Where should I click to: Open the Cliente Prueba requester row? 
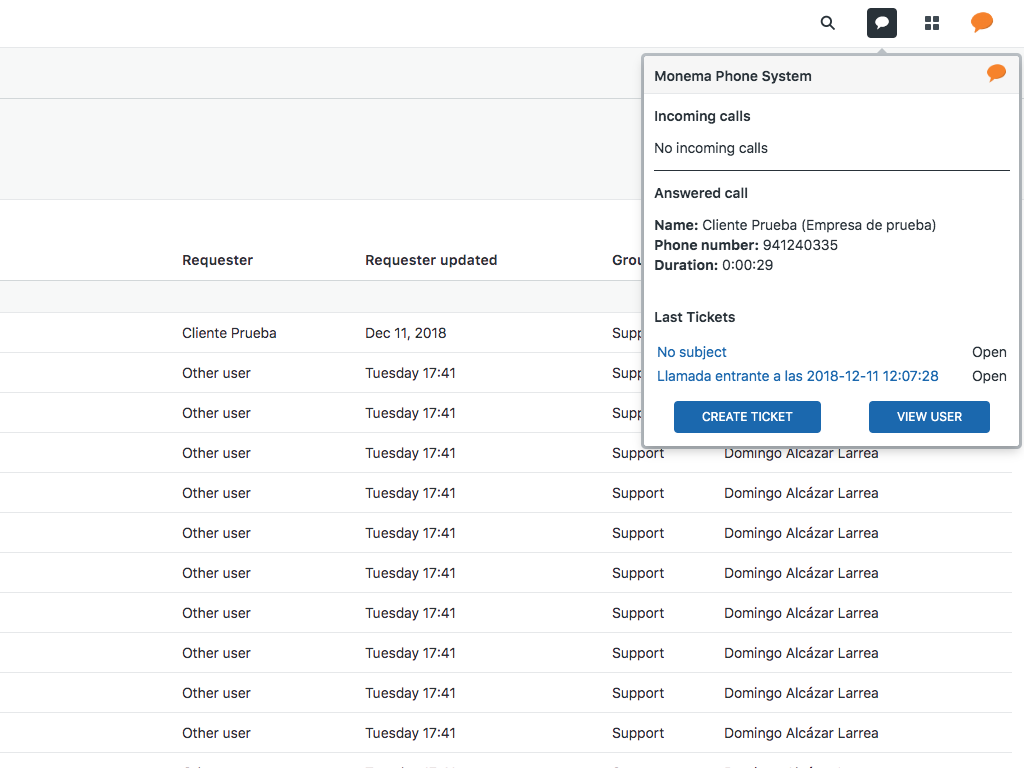click(x=216, y=333)
